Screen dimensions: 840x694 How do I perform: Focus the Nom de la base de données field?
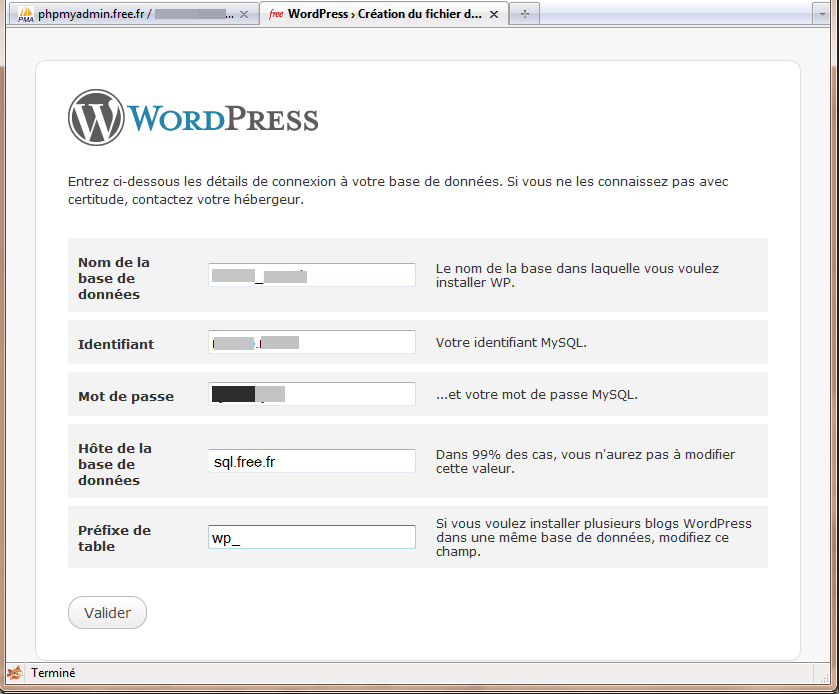tap(312, 275)
